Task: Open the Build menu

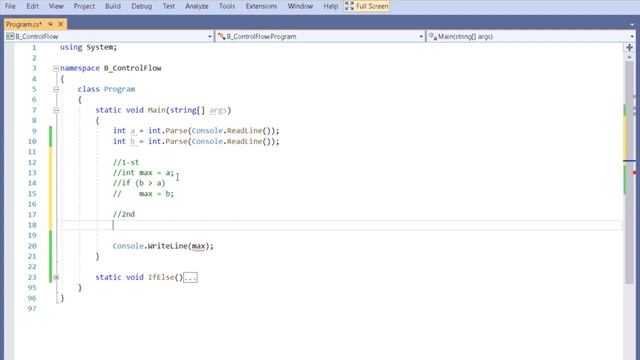Action: click(113, 6)
